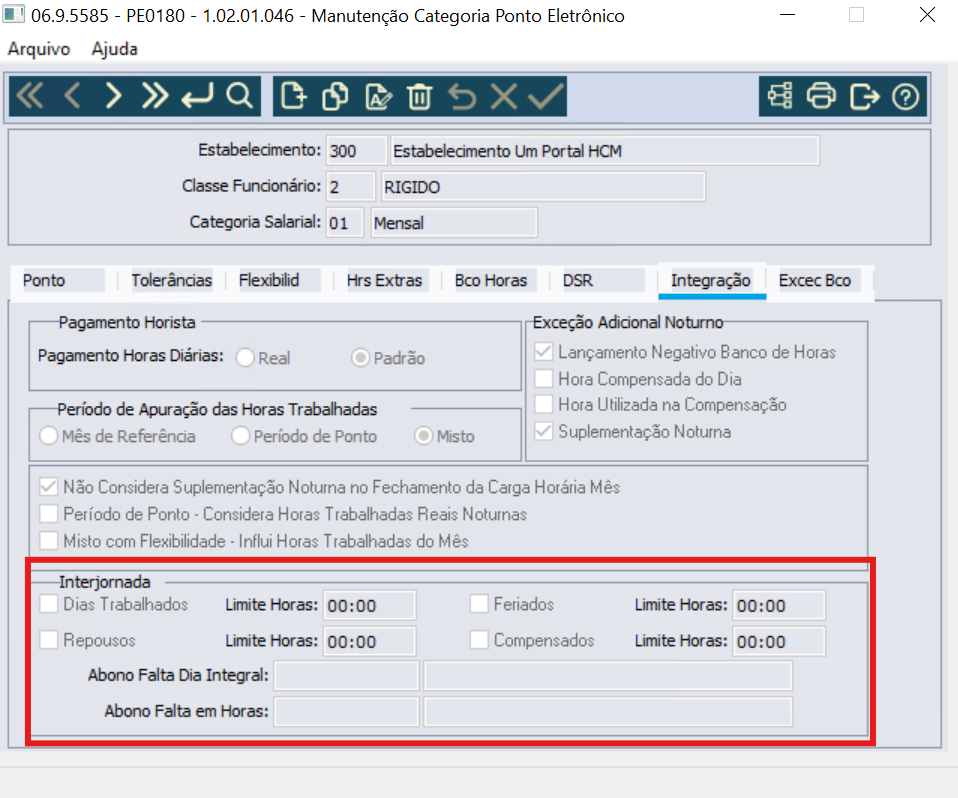Go to the previous record

pos(72,96)
